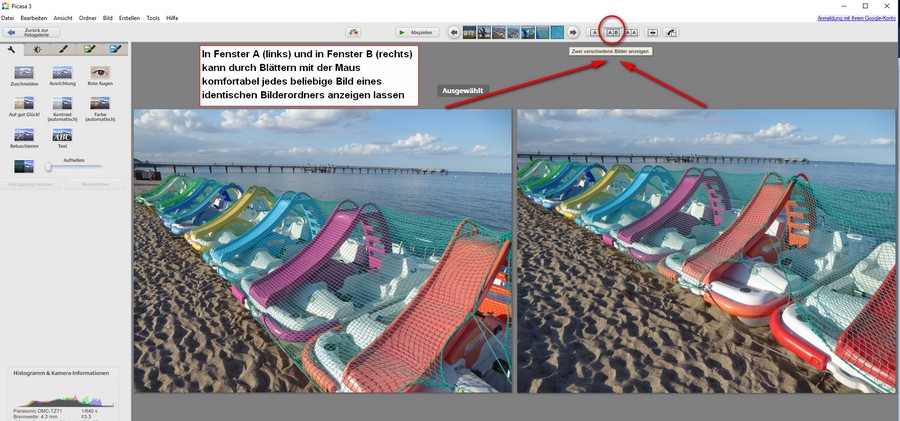Select the Text tool with ABC icon
Screen dimensions: 900x421
(x=62, y=137)
